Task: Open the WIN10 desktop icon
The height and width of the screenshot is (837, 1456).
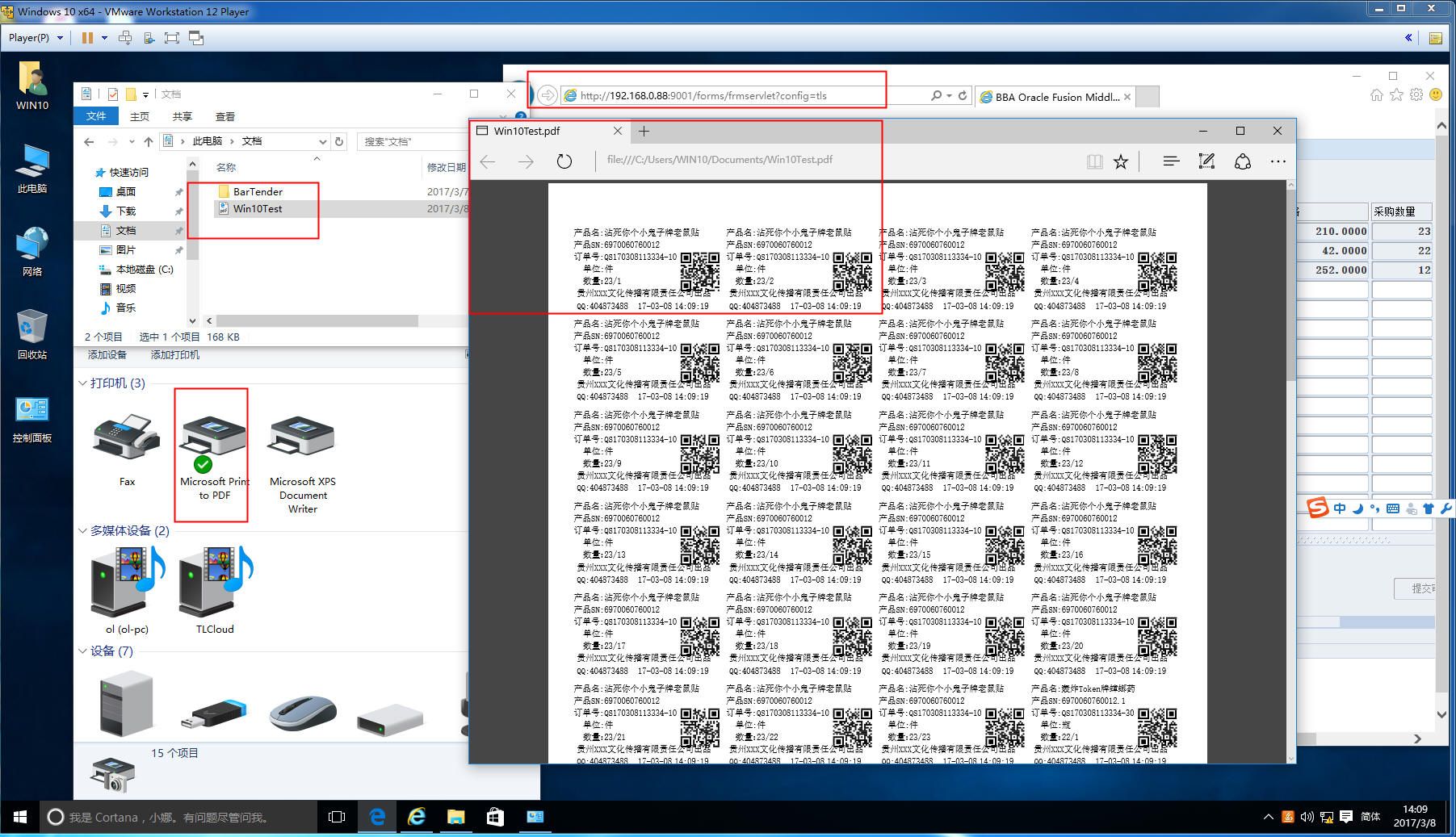Action: pos(32,86)
